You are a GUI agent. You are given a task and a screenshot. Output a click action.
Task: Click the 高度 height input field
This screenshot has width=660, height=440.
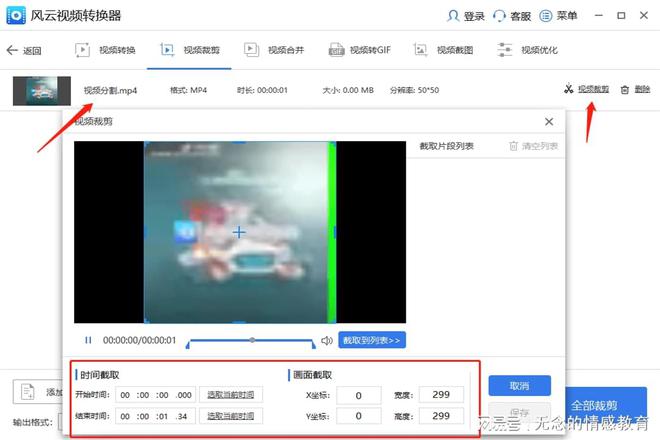[x=441, y=416]
